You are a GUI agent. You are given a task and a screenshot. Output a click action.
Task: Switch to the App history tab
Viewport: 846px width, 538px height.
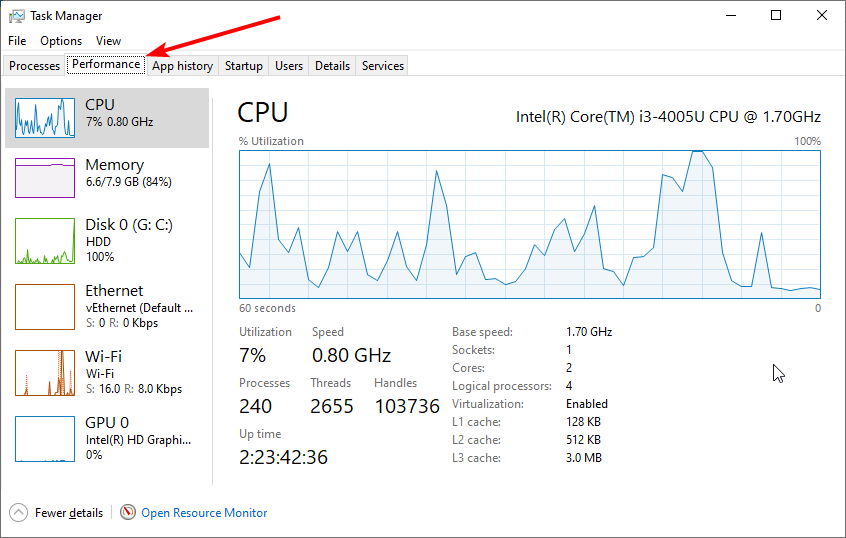(x=182, y=66)
